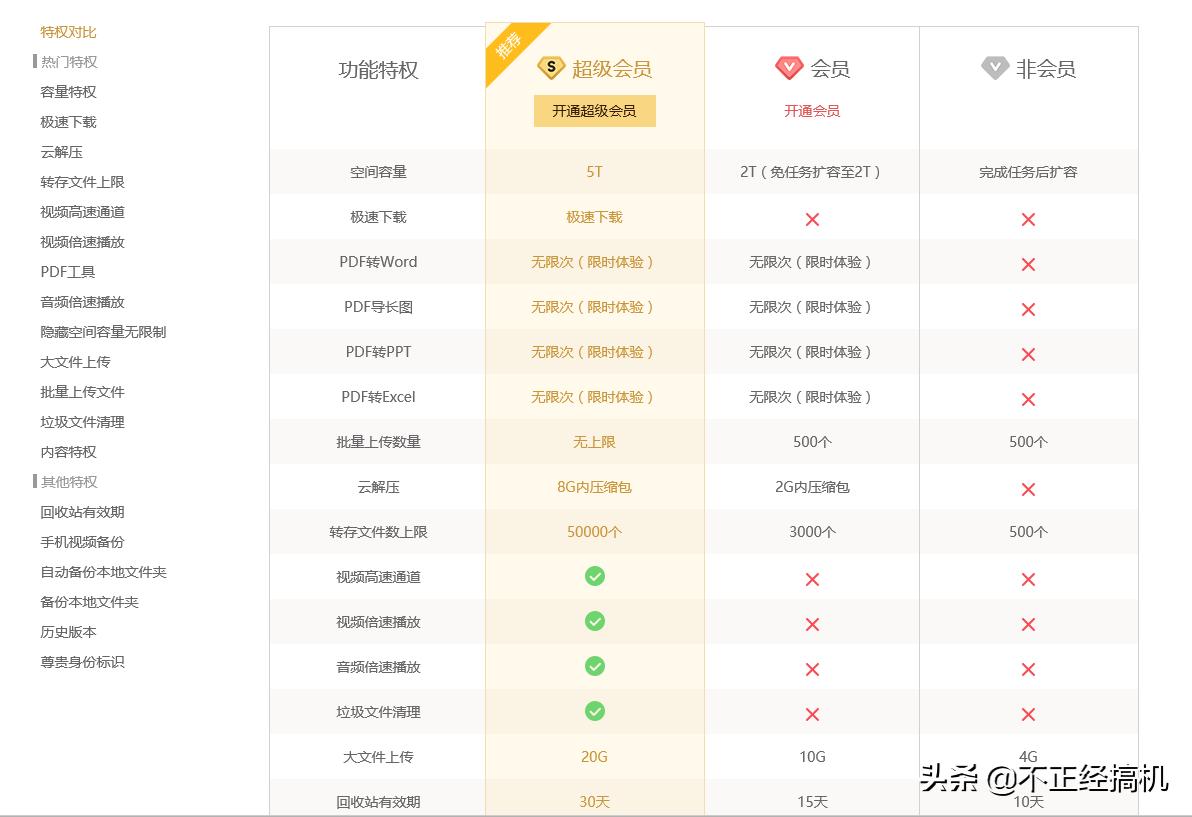Click the red X for 视频倍速播放 in the 会员 column
Viewport: 1192px width, 817px height.
(811, 623)
